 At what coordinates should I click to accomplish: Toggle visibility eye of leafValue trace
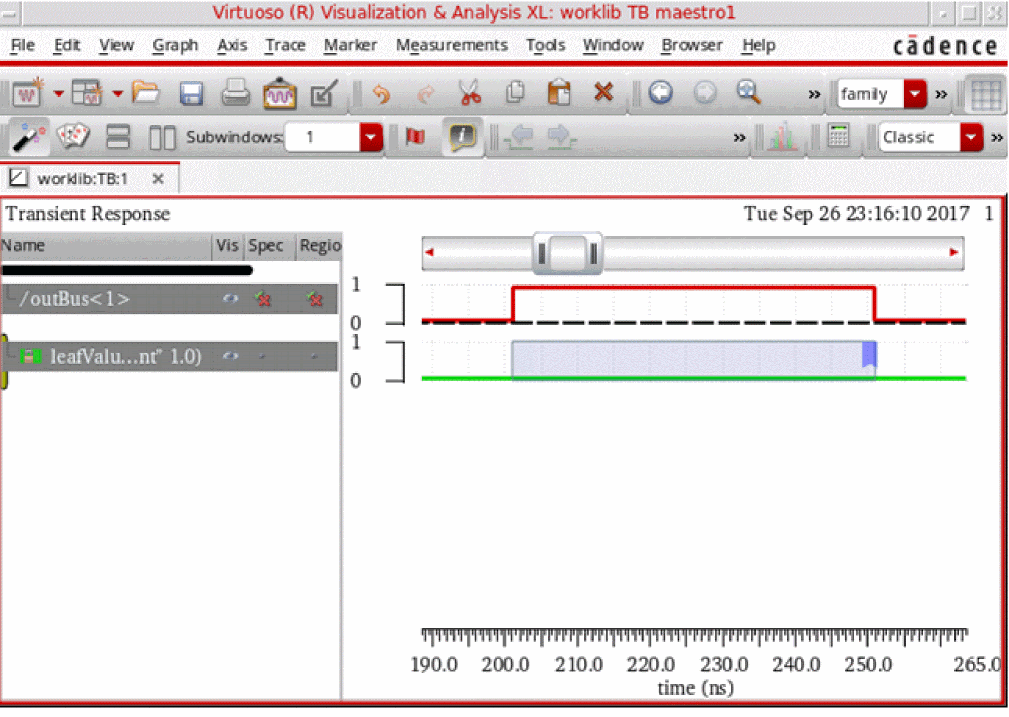point(230,356)
